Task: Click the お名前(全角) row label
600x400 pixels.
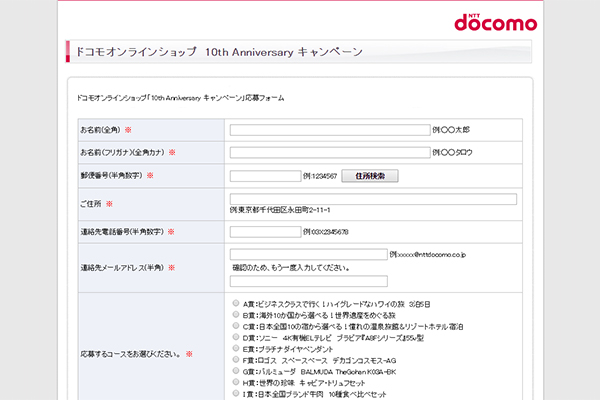Action: [x=100, y=130]
